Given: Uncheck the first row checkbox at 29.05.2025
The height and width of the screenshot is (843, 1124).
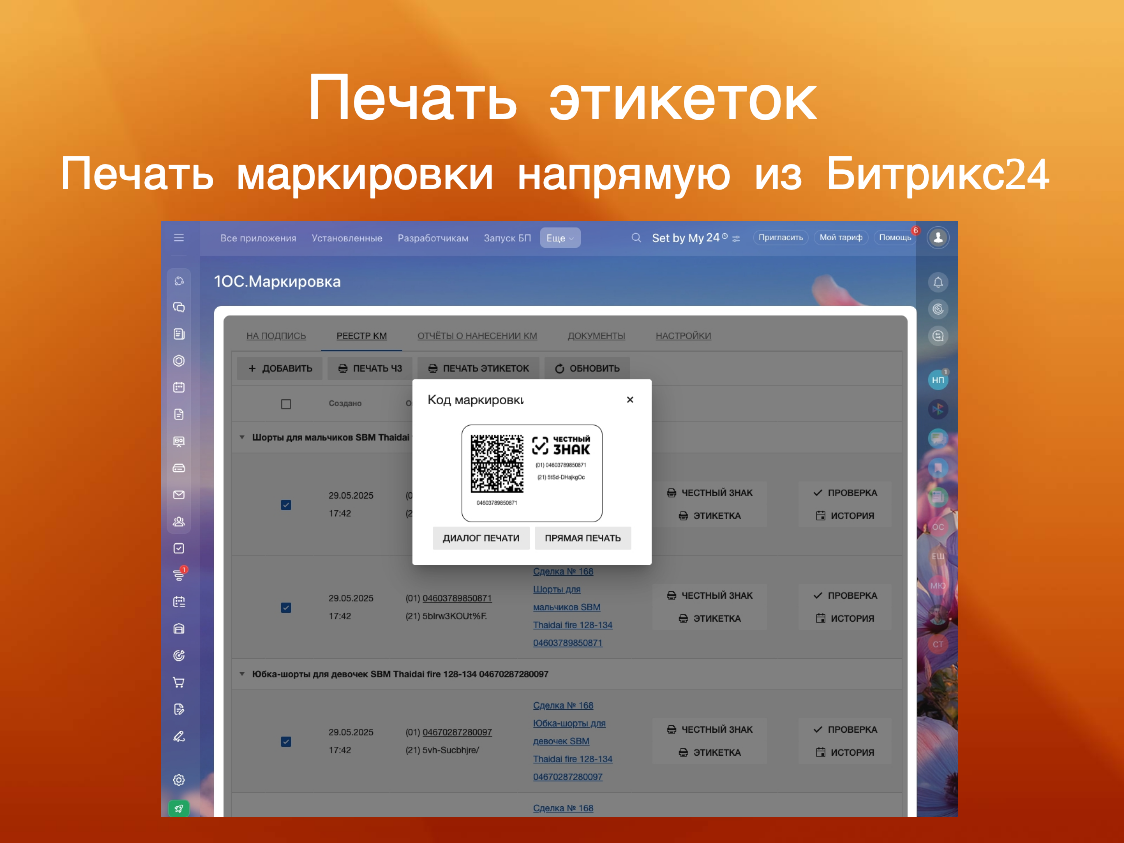Looking at the screenshot, I should pyautogui.click(x=286, y=505).
